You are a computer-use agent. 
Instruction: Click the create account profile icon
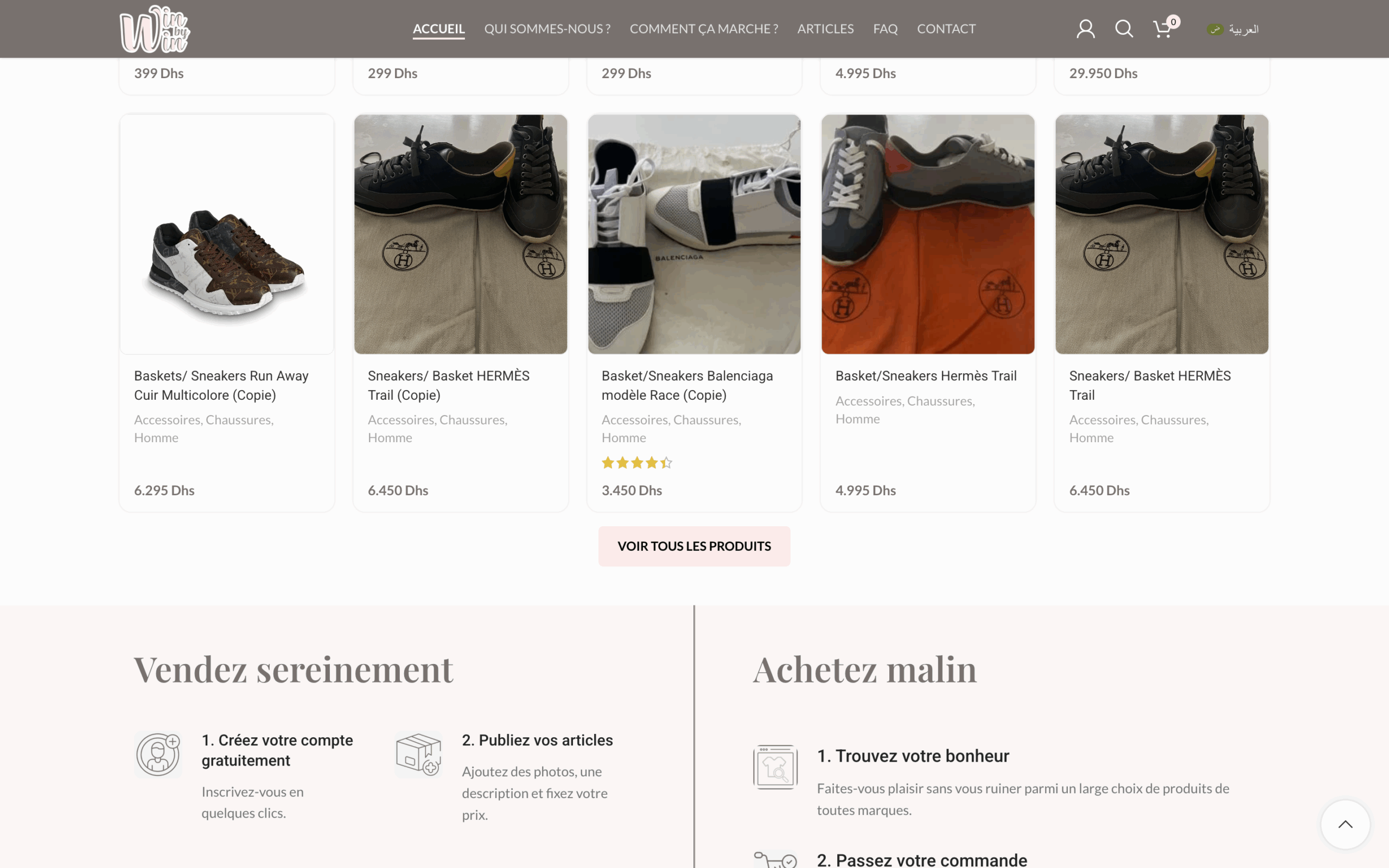158,754
